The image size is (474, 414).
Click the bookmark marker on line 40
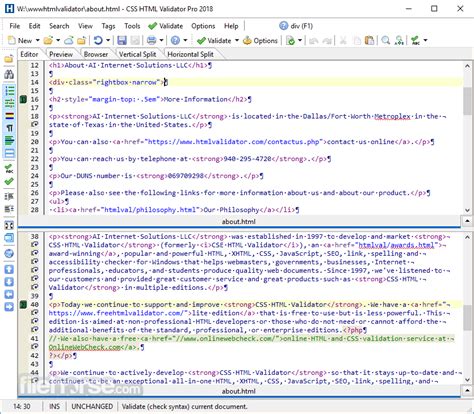23,305
